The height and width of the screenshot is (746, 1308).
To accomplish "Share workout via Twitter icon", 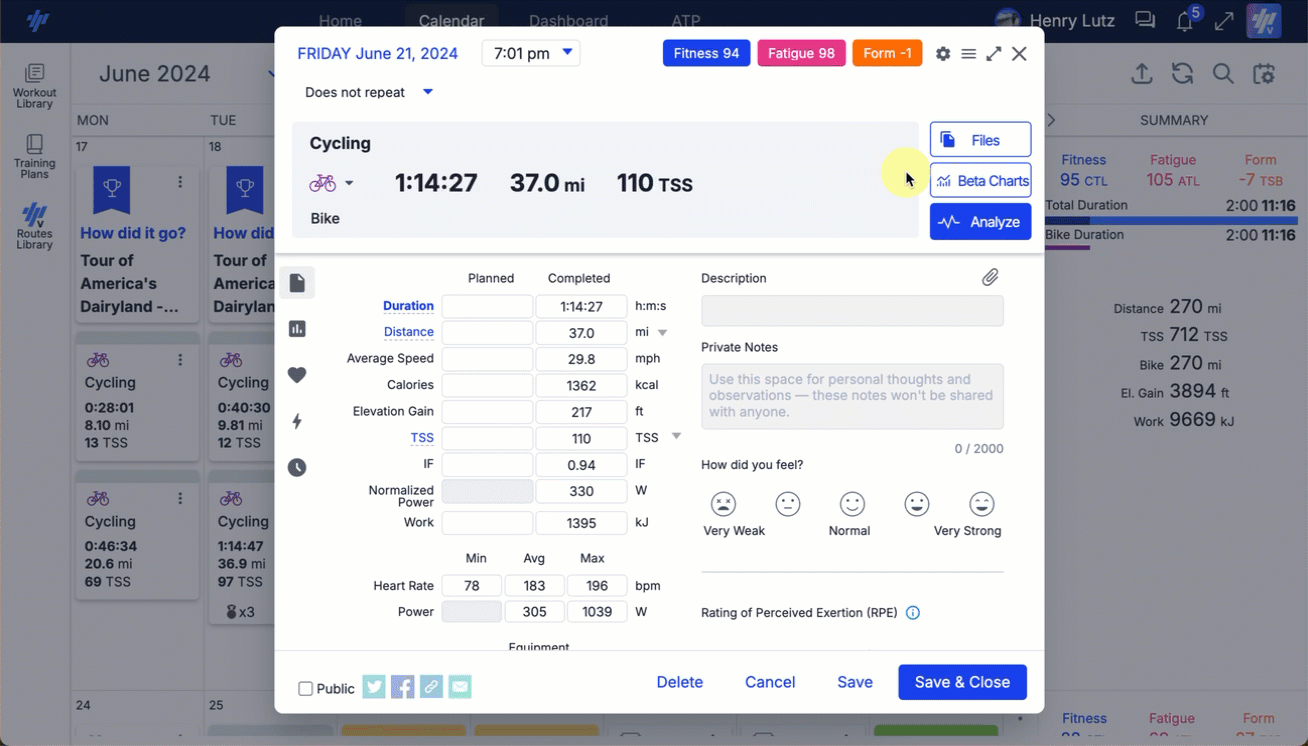I will tap(374, 687).
